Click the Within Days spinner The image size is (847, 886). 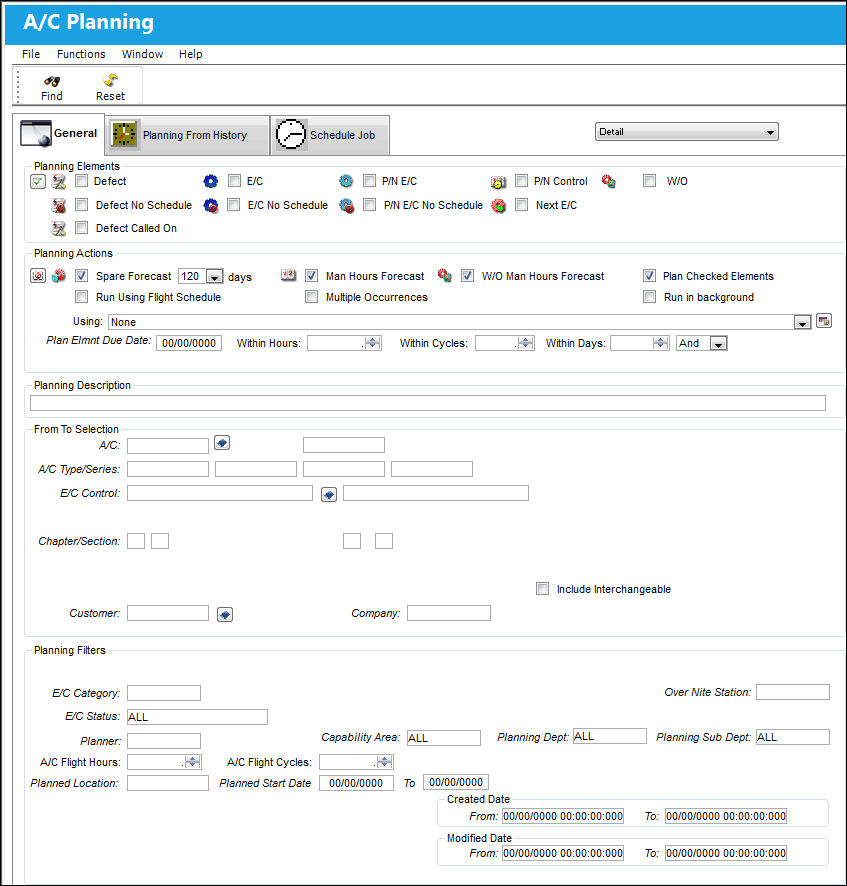[x=661, y=343]
